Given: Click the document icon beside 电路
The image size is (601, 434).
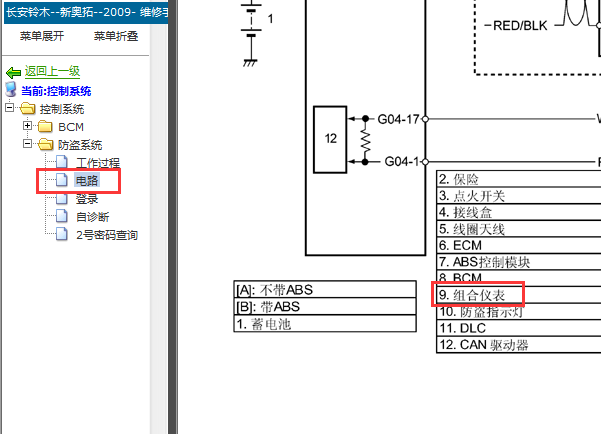Looking at the screenshot, I should [x=62, y=179].
